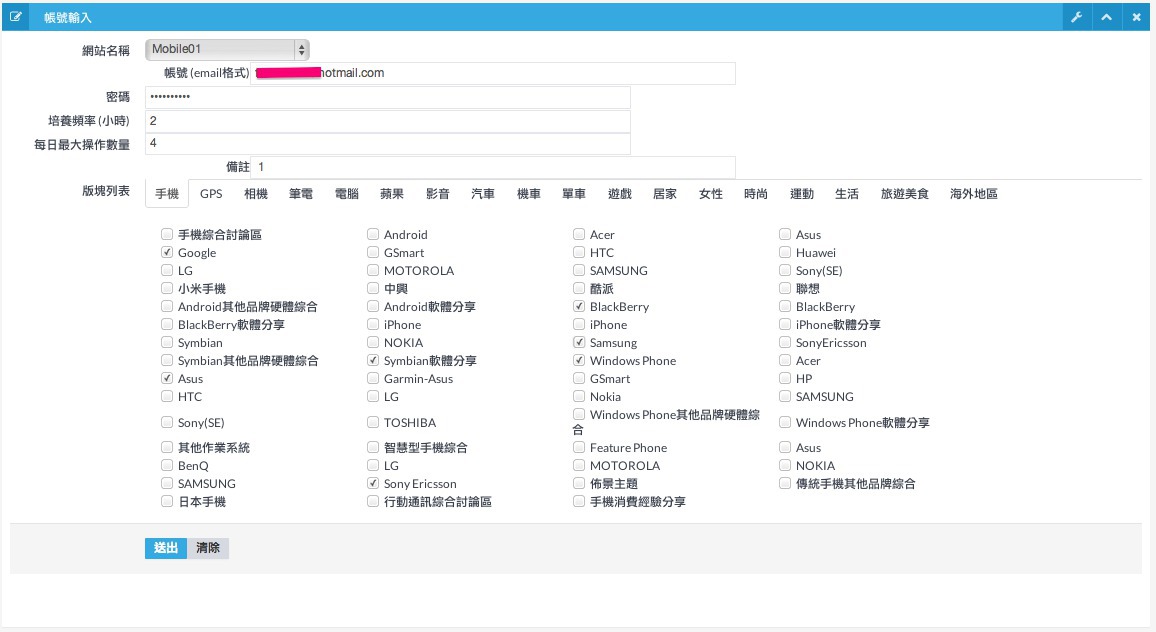The image size is (1156, 632).
Task: Close the panel with the X icon
Action: click(x=1136, y=17)
